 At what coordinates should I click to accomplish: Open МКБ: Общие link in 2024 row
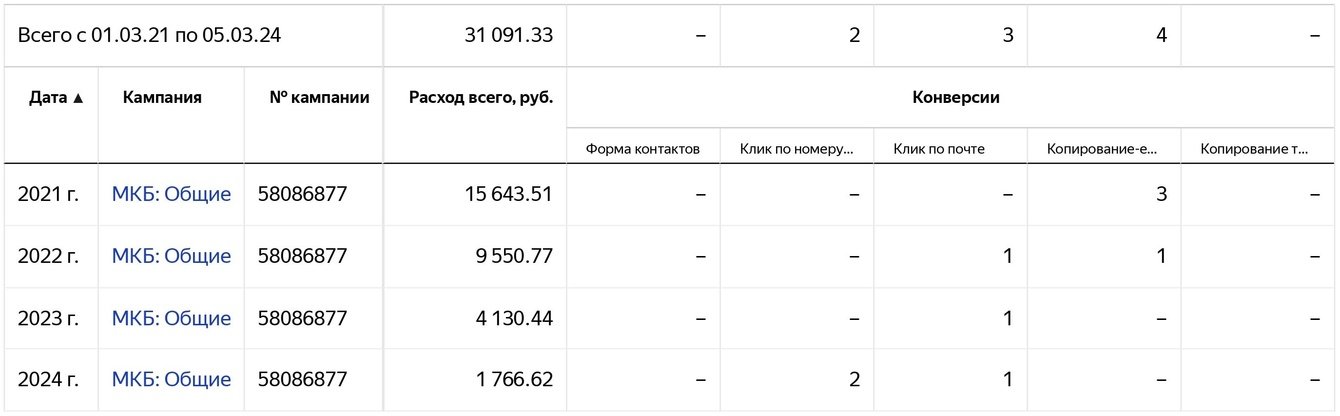click(x=171, y=380)
